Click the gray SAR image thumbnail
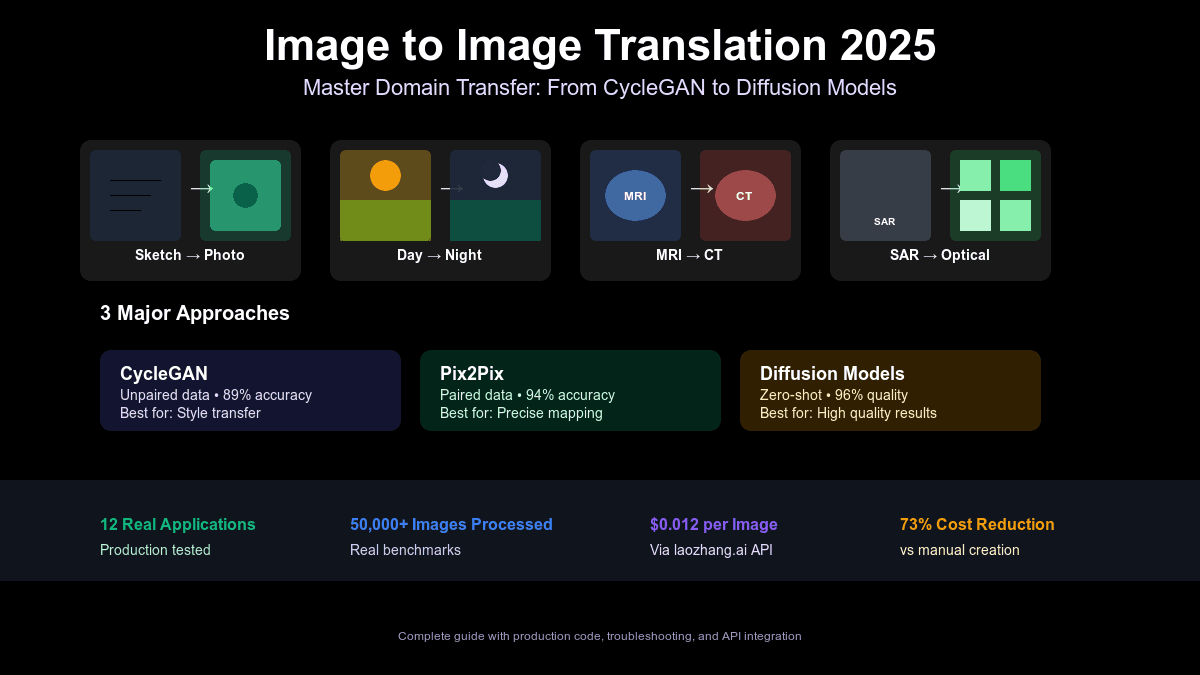This screenshot has height=675, width=1200. pyautogui.click(x=885, y=195)
